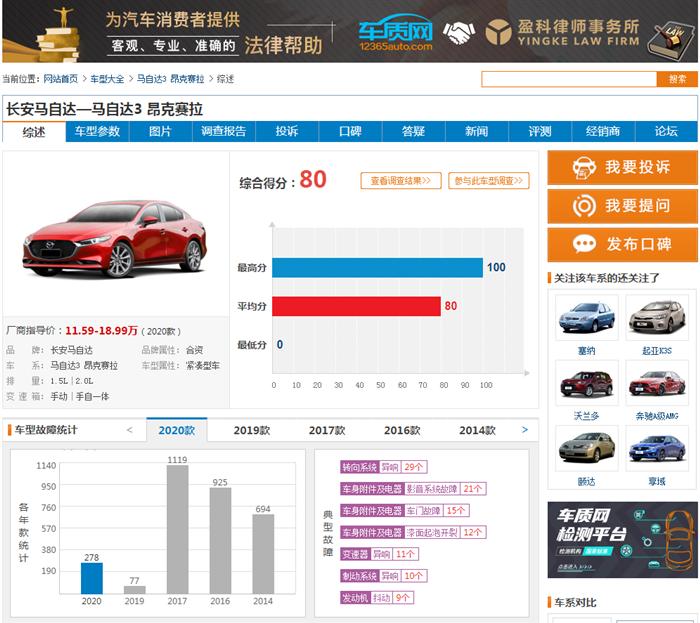The height and width of the screenshot is (623, 700).
Task: Click the 我要投诉 car complaint icon
Action: [584, 168]
